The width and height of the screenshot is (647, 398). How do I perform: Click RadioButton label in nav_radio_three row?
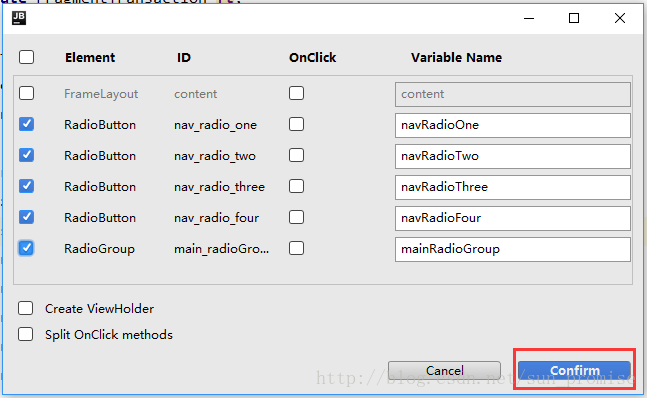point(100,187)
